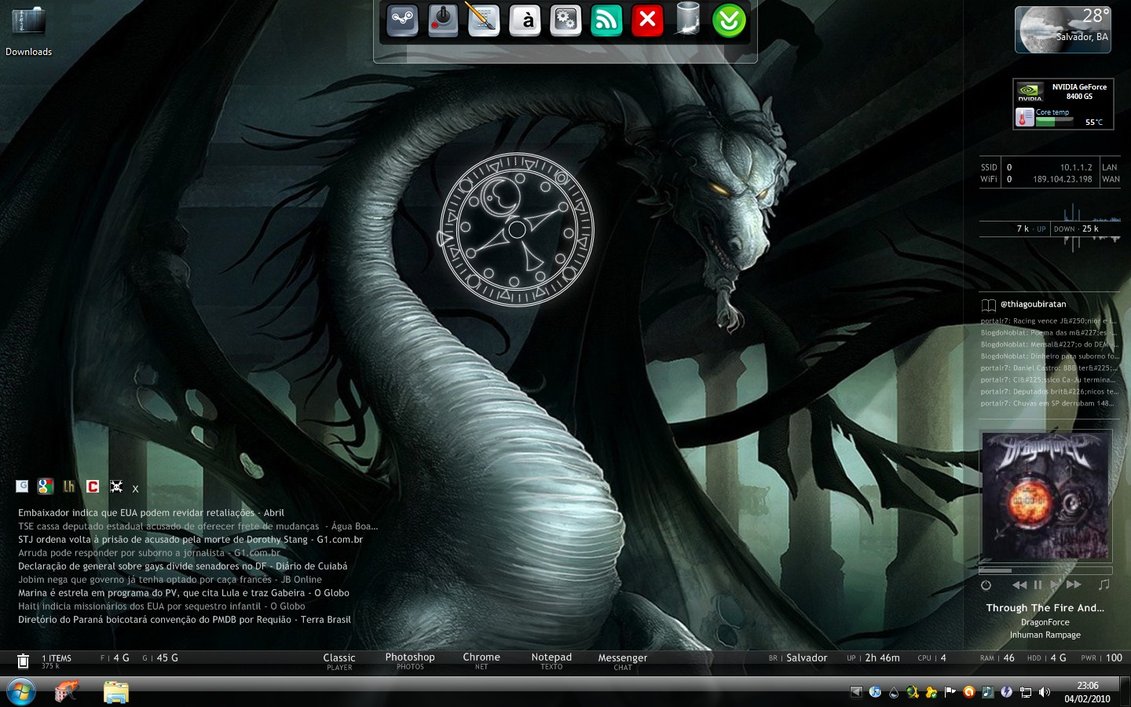This screenshot has width=1131, height=707.
Task: Close the feed reader with small x
Action: [x=135, y=488]
